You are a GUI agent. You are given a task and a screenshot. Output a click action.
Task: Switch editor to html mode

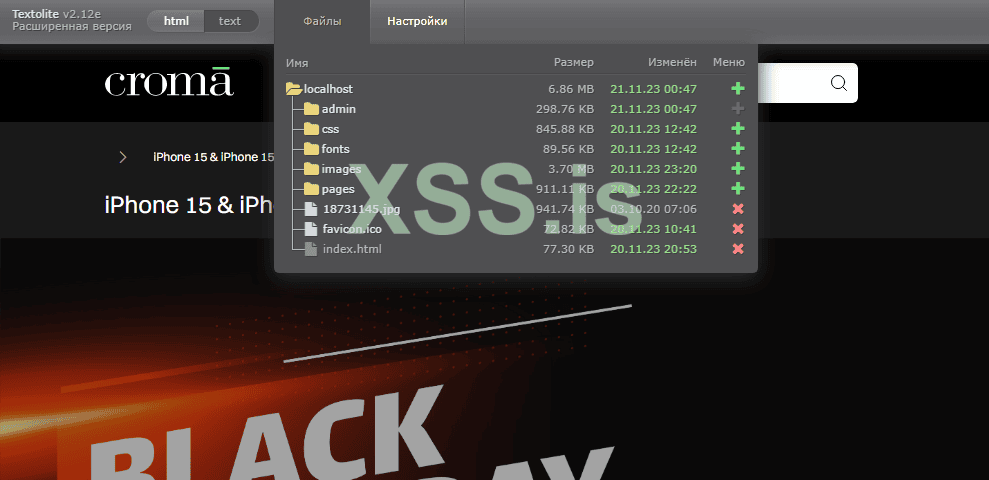(x=176, y=21)
